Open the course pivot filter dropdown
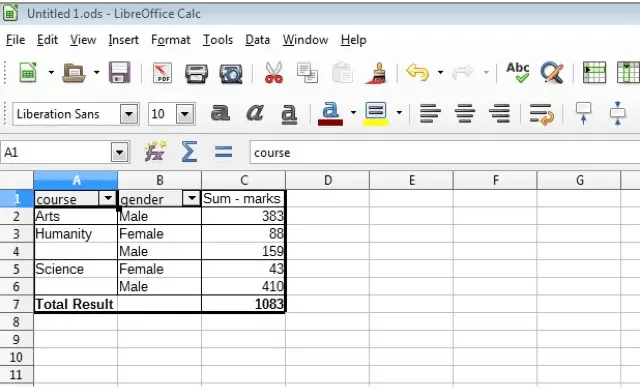The image size is (640, 390). 108,198
